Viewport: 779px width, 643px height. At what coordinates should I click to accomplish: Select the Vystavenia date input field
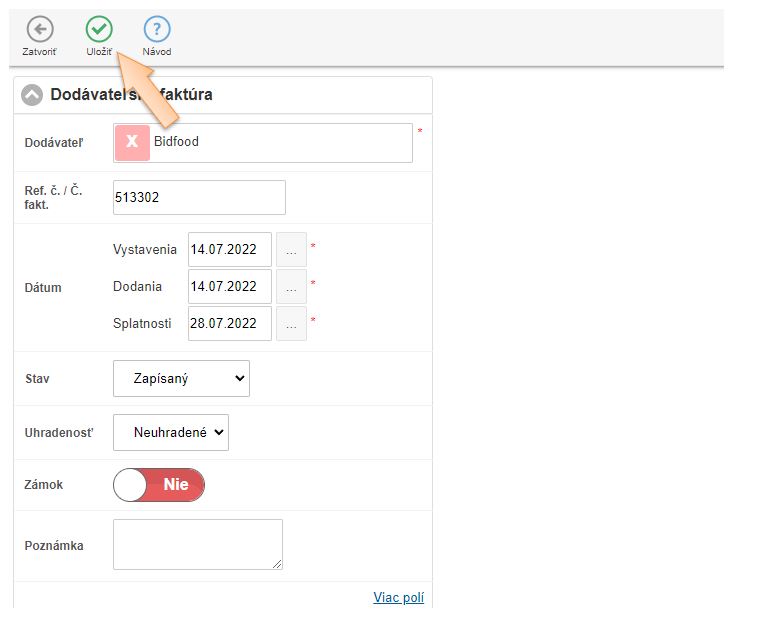(x=229, y=250)
